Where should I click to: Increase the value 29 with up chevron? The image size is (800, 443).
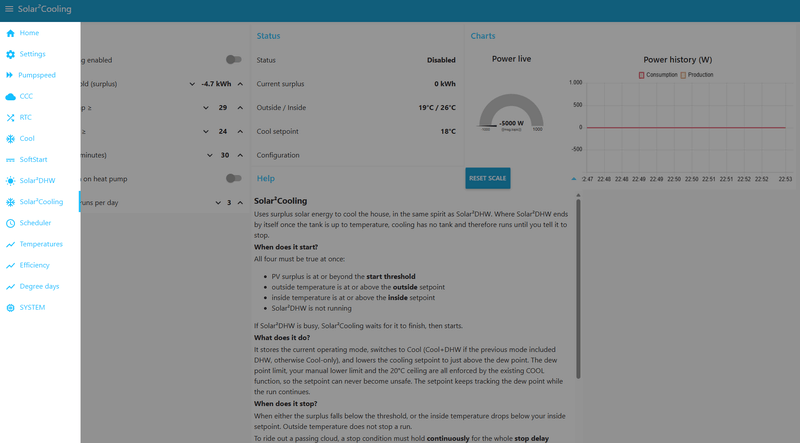click(x=240, y=108)
